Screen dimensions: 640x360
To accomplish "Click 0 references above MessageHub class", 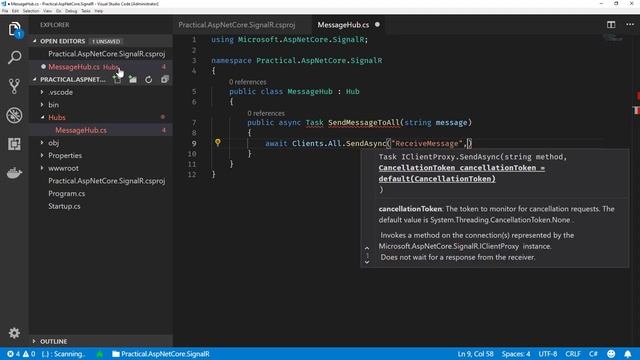I will 247,82.
